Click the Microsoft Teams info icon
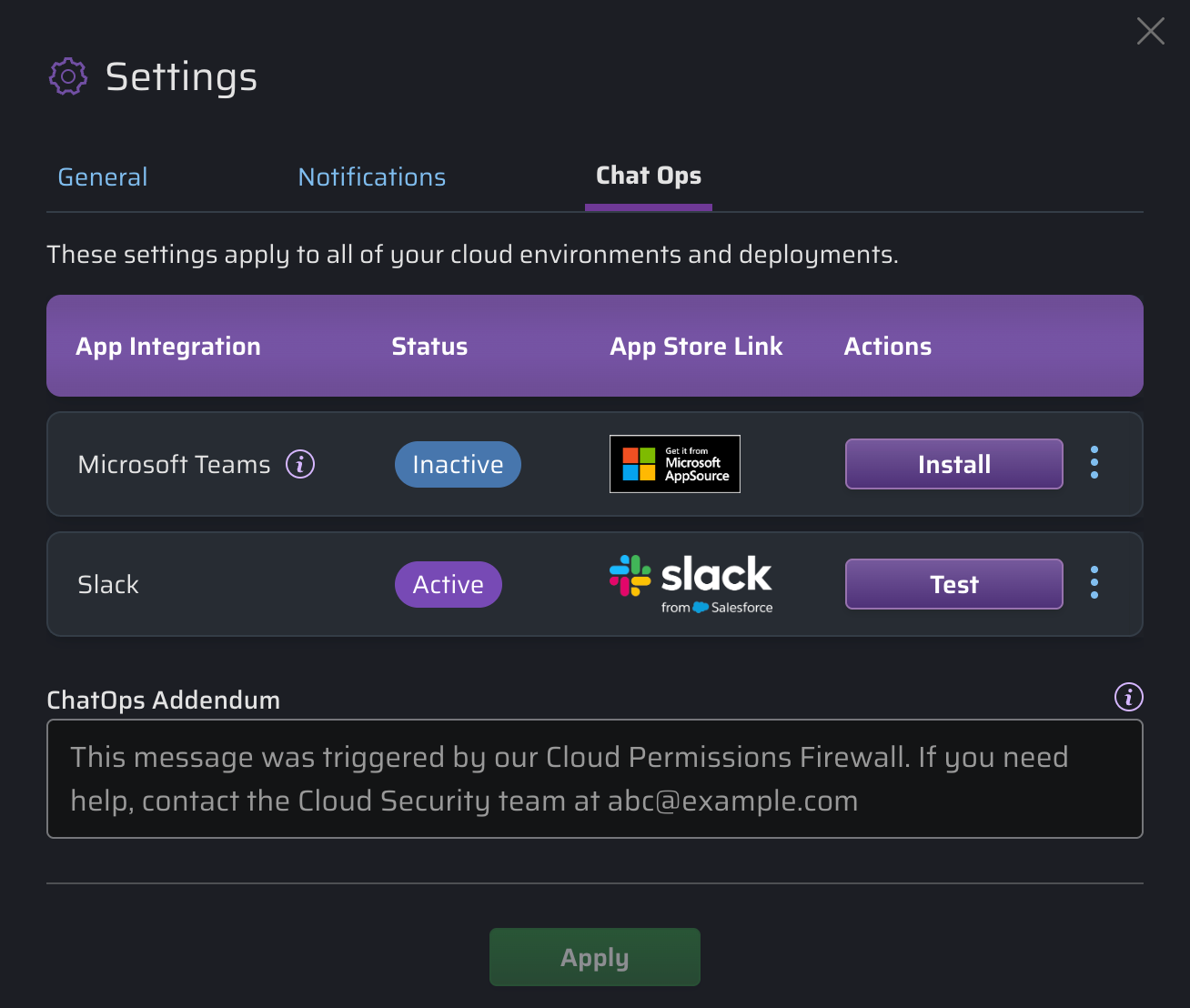 [300, 464]
